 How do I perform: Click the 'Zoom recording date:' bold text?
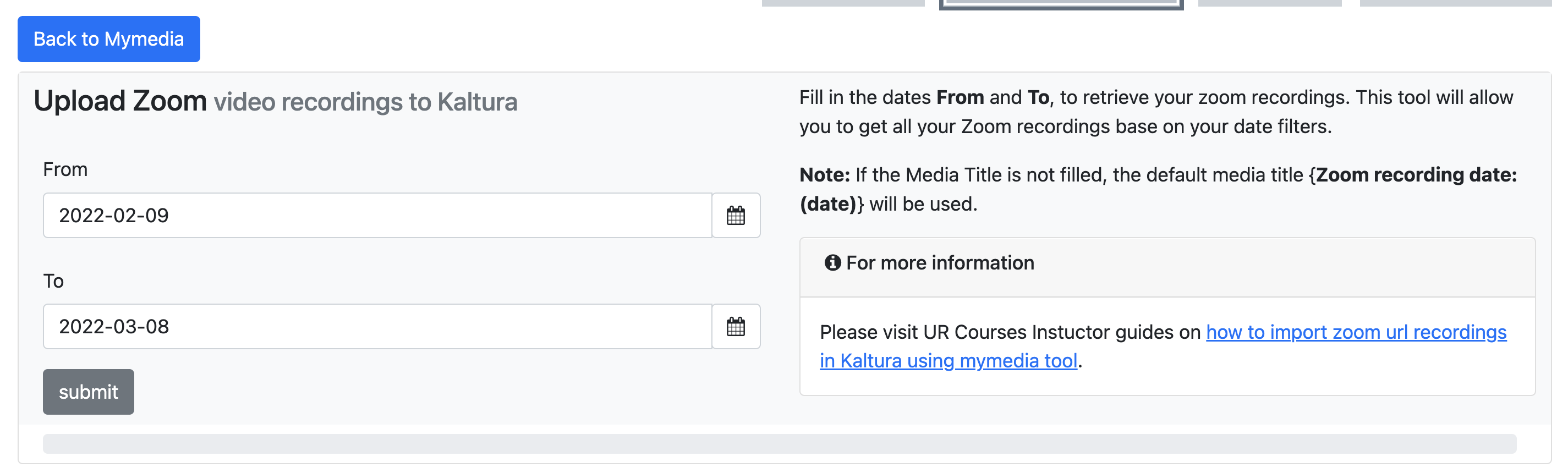coord(1416,175)
